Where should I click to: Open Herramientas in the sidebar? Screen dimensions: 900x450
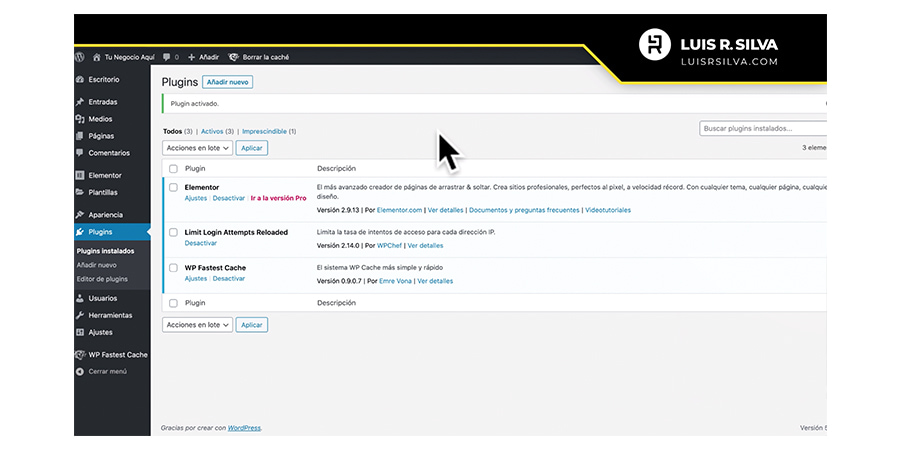click(110, 315)
